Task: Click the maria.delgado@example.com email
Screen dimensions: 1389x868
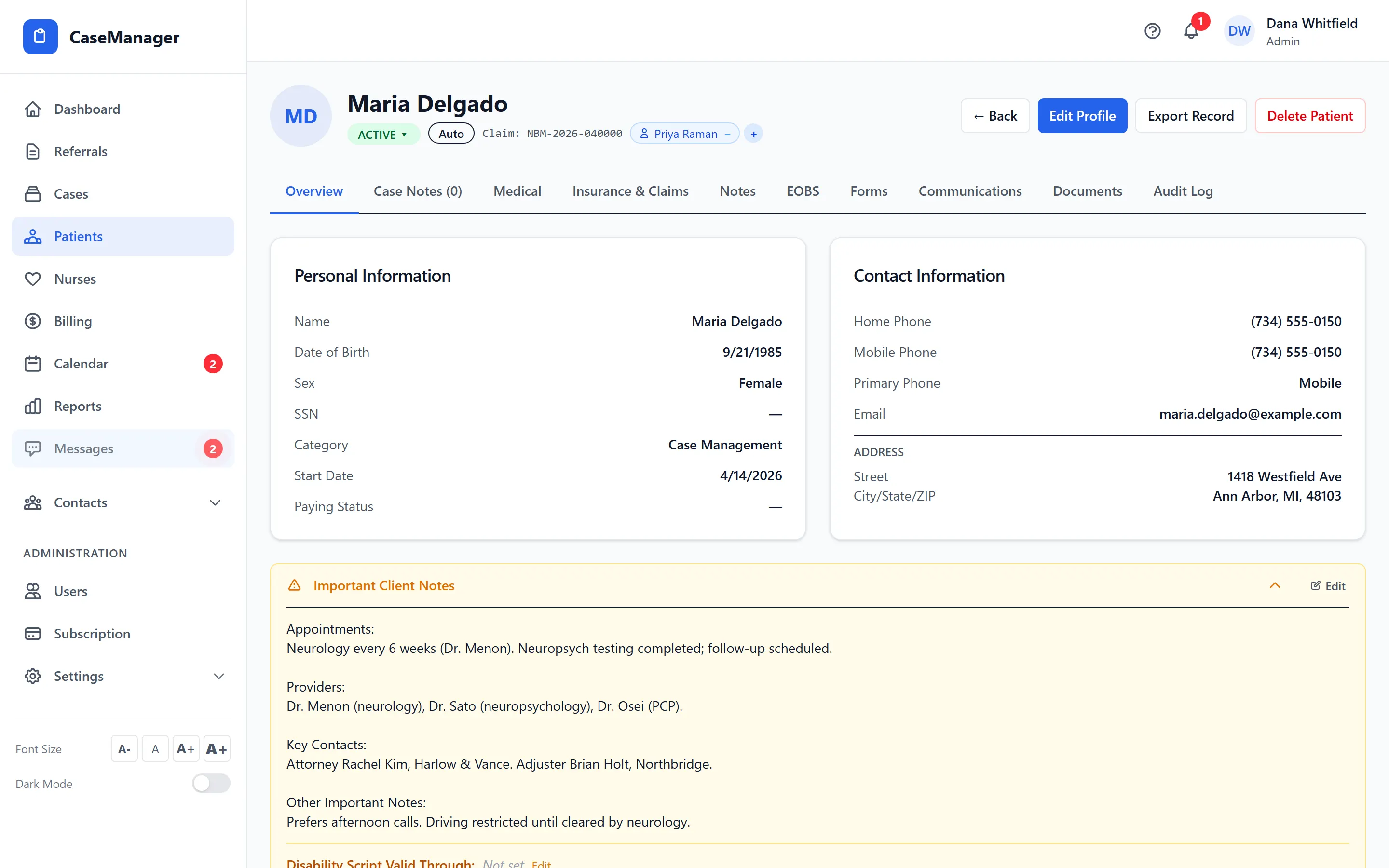Action: coord(1250,414)
